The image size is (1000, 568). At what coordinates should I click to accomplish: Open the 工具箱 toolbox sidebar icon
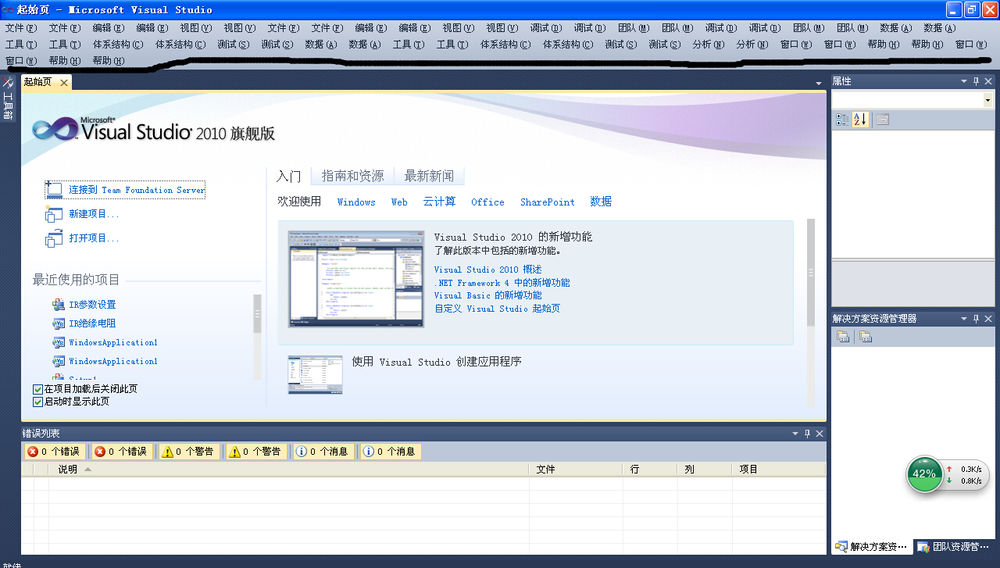tap(8, 98)
